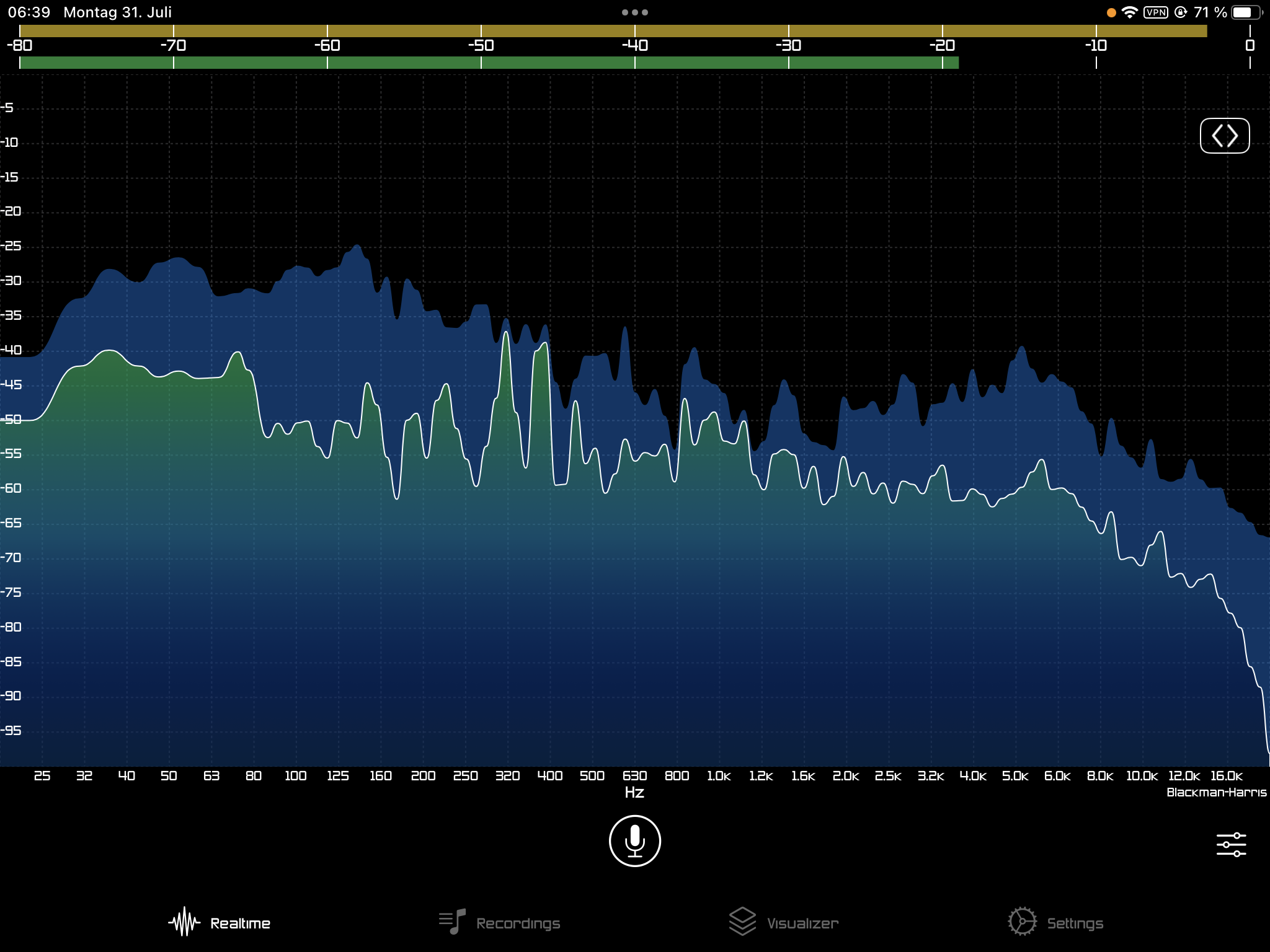Click the 5.0k frequency axis label
This screenshot has height=952, width=1270.
pos(1015,776)
